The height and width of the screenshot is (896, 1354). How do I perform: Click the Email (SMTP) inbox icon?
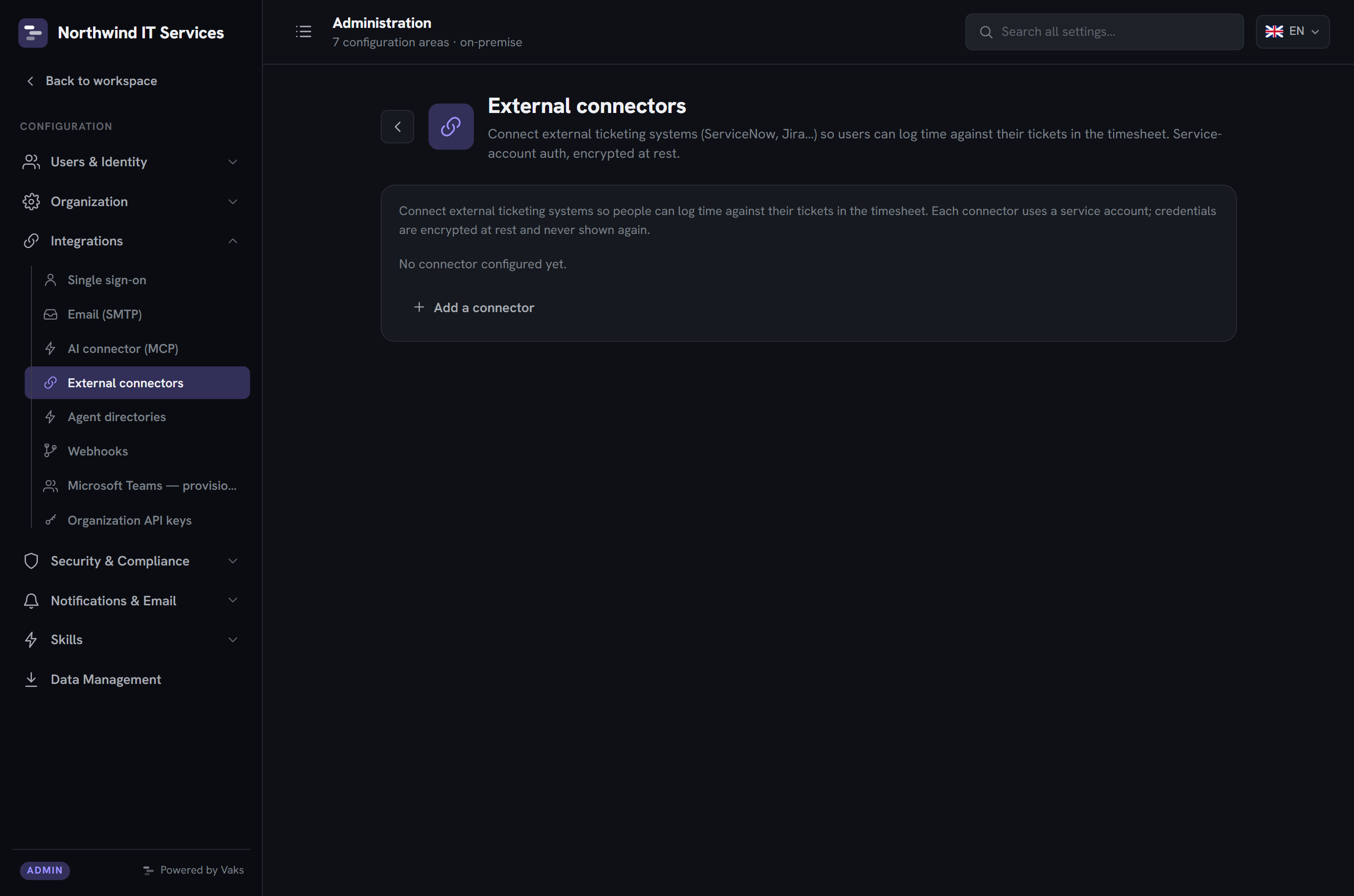[x=50, y=314]
